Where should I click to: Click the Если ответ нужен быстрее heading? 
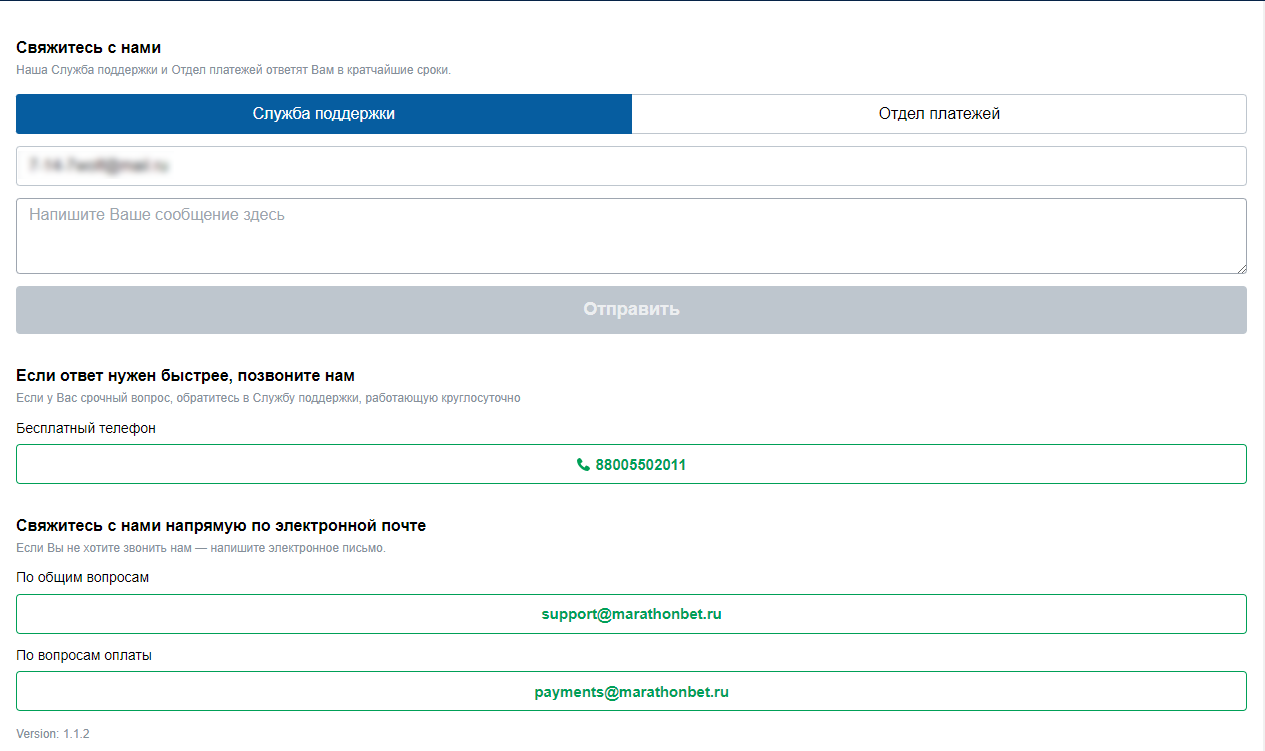pos(185,376)
